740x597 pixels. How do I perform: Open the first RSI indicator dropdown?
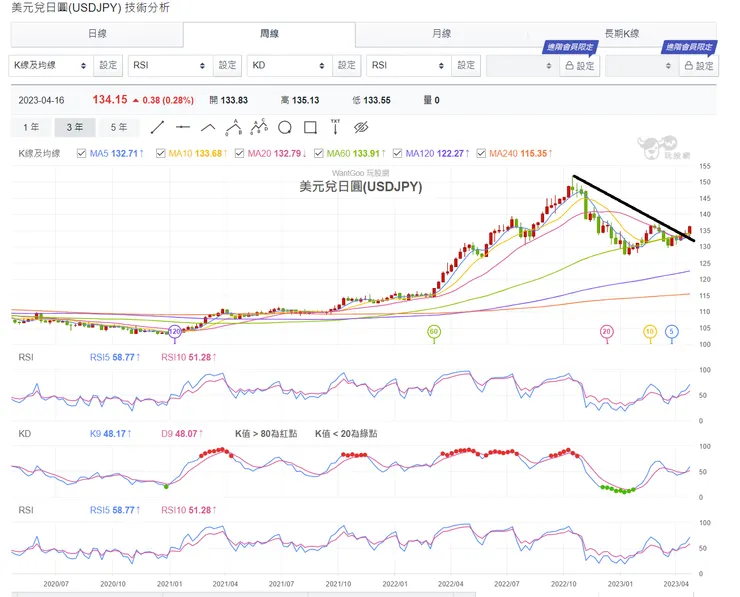tap(170, 66)
